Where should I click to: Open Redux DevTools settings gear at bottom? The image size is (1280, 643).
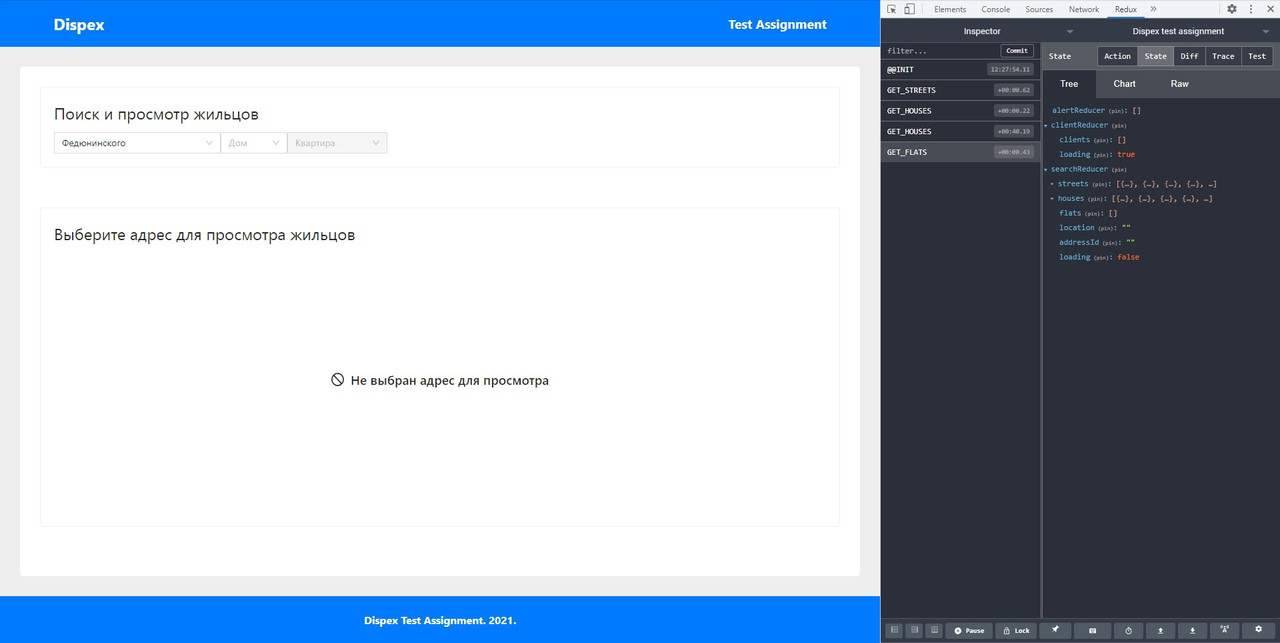click(1259, 630)
